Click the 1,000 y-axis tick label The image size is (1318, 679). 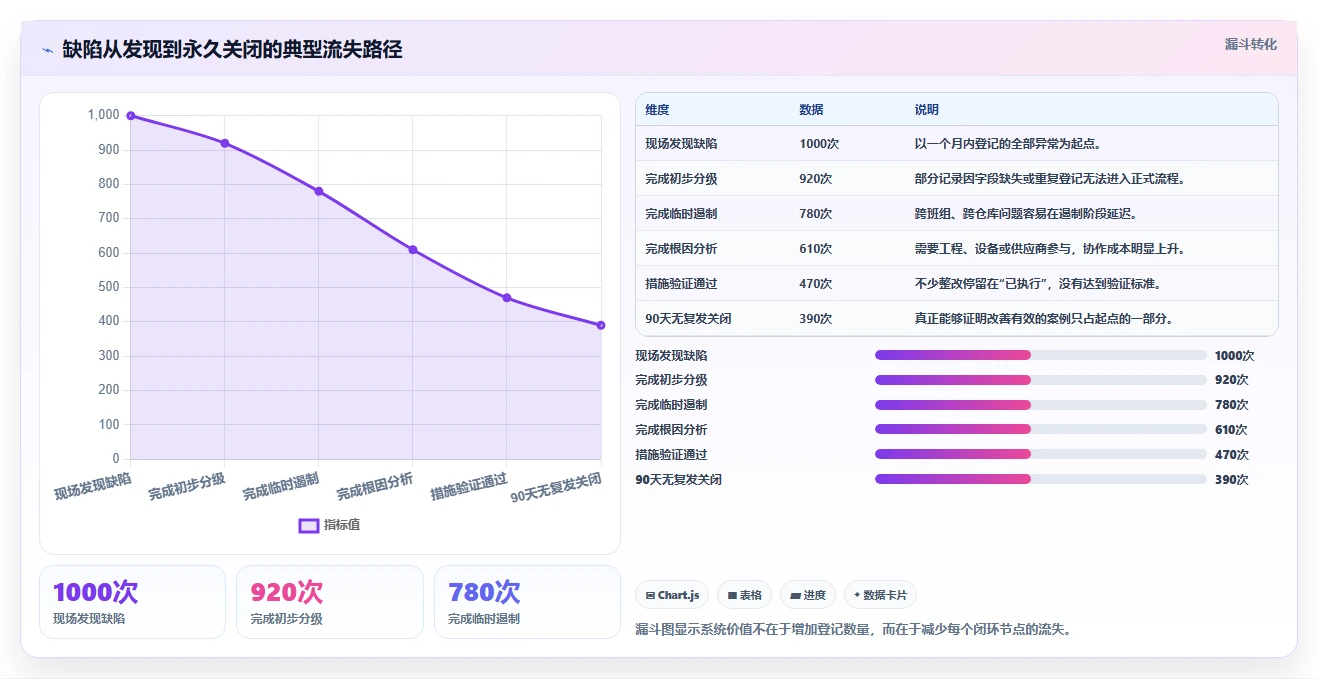103,115
